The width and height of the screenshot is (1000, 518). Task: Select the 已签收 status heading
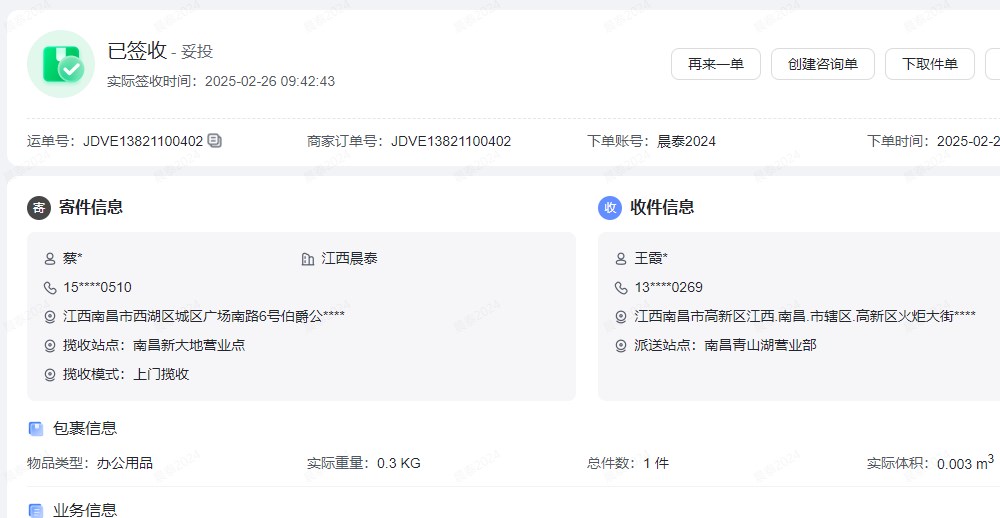[137, 50]
